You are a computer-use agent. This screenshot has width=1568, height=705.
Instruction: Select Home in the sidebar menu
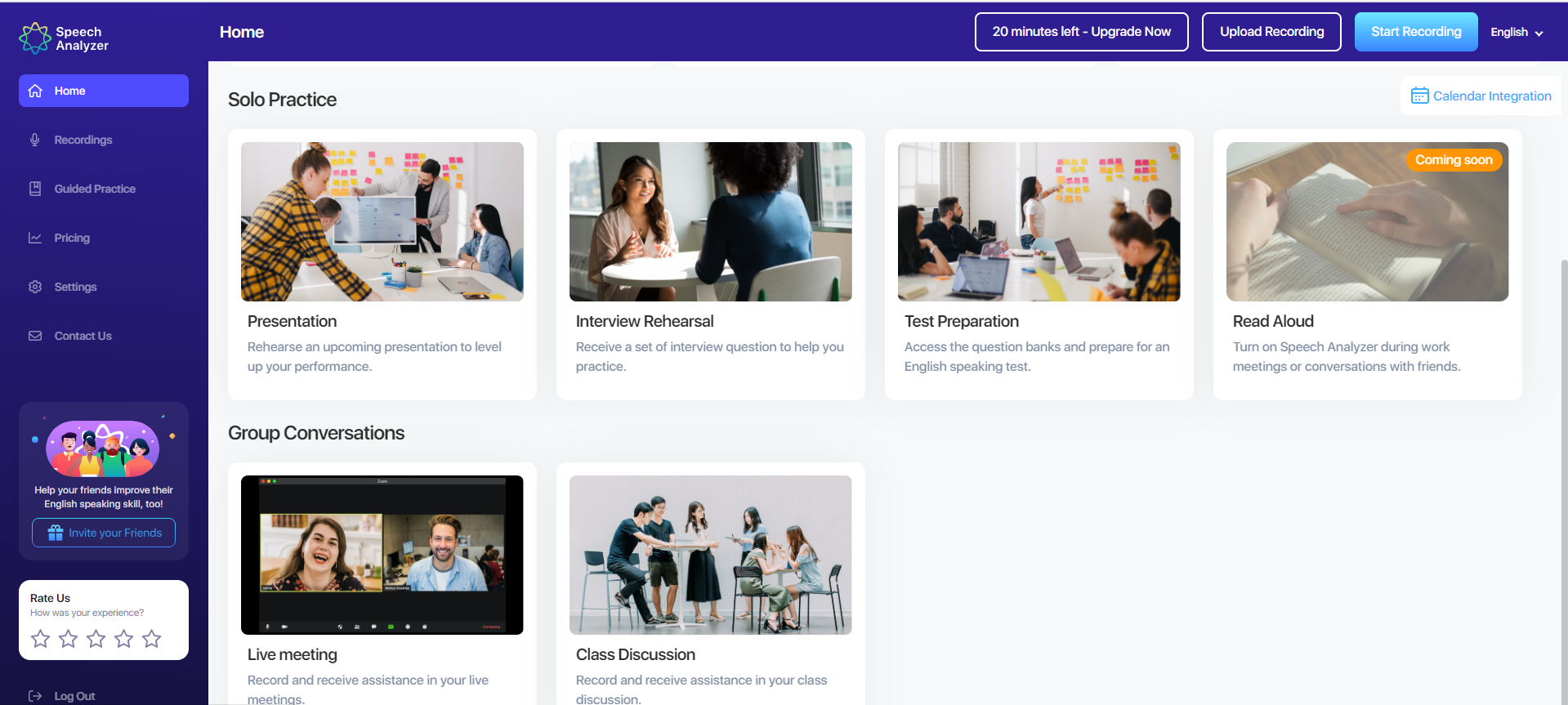click(104, 91)
